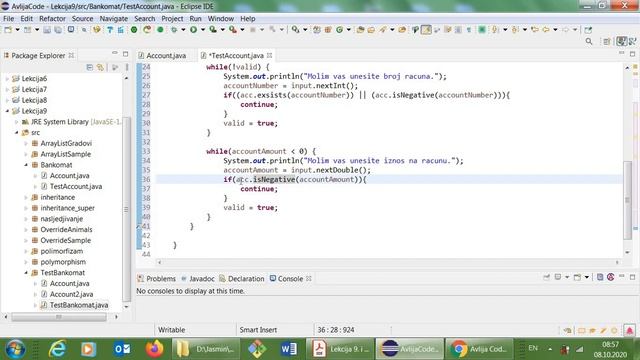The width and height of the screenshot is (640, 360).
Task: Click the New file toolbar icon
Action: [8, 29]
